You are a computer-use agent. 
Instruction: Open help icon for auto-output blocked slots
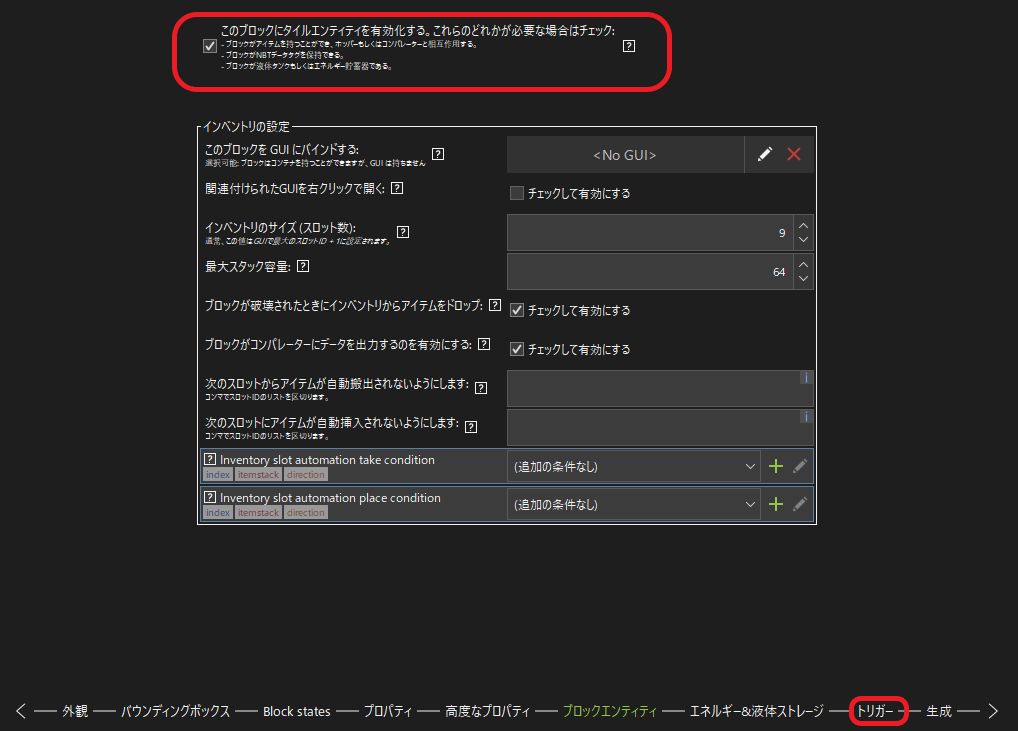click(x=481, y=388)
